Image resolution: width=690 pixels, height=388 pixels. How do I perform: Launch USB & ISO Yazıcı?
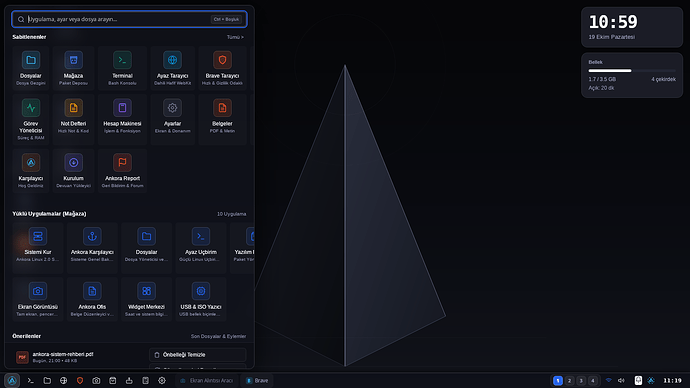point(201,299)
